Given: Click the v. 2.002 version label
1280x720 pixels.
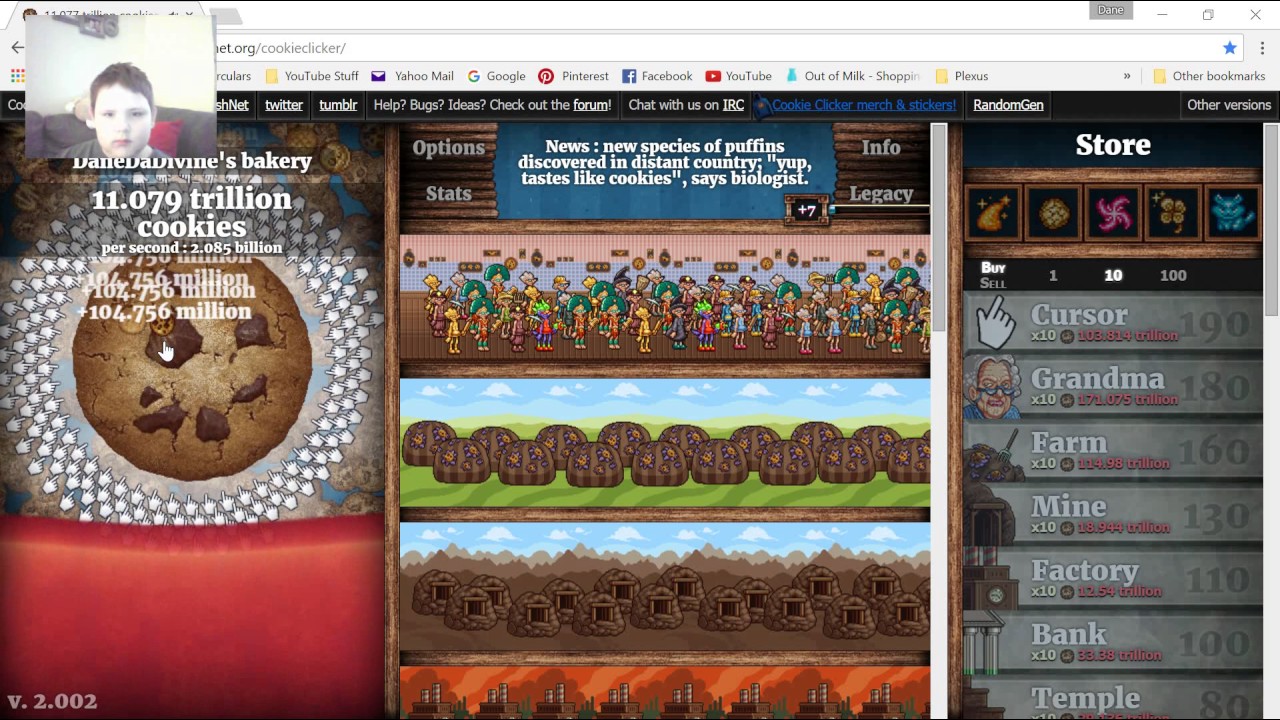Looking at the screenshot, I should 52,701.
